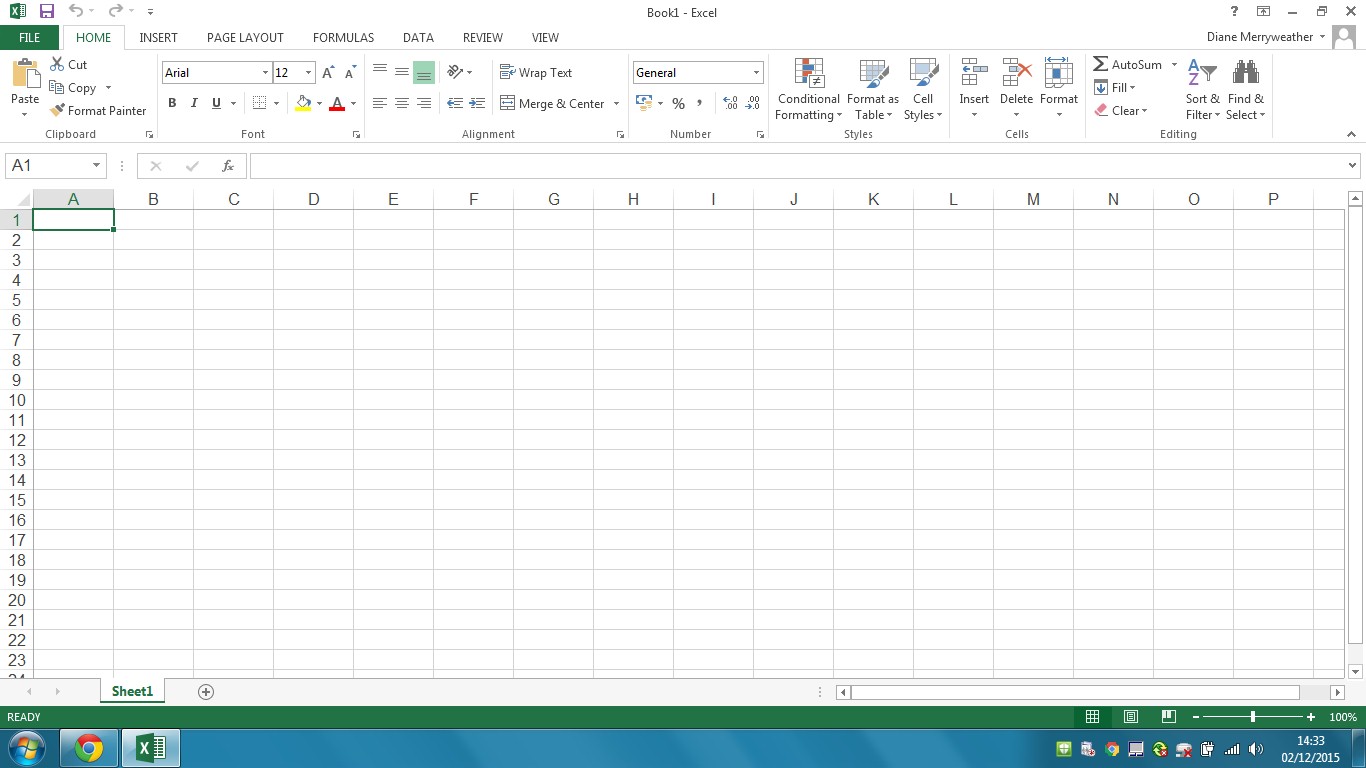This screenshot has height=768, width=1366.
Task: Apply the Fill Color paint bucket
Action: tap(303, 103)
